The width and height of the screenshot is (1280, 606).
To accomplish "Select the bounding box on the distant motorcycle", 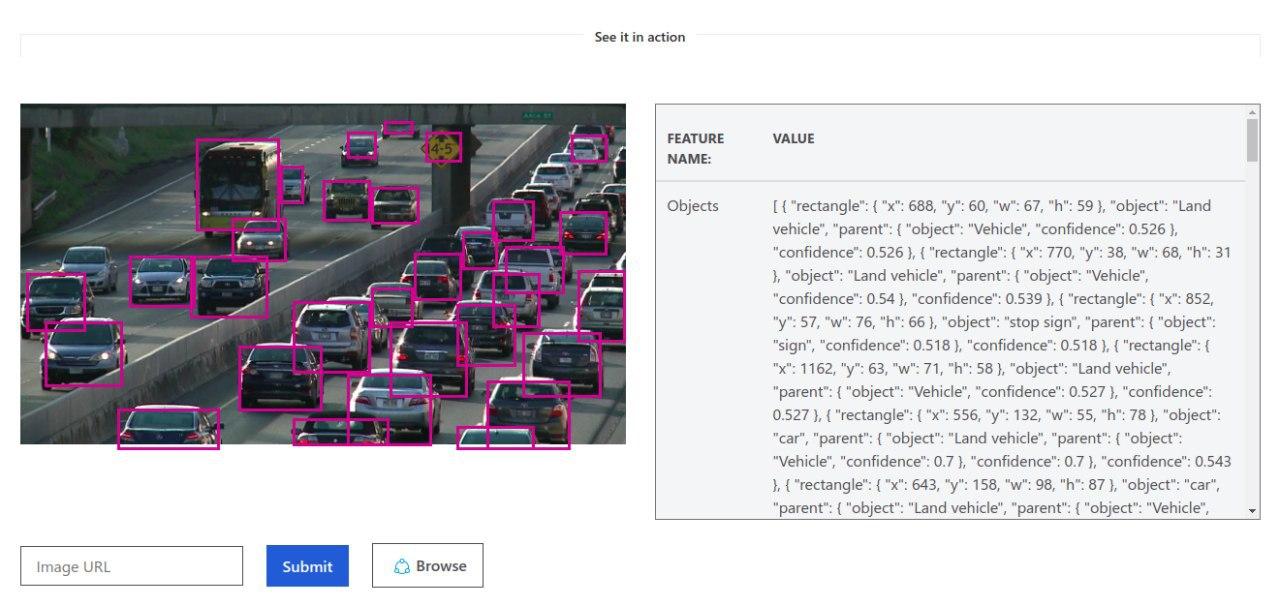I will tap(399, 128).
